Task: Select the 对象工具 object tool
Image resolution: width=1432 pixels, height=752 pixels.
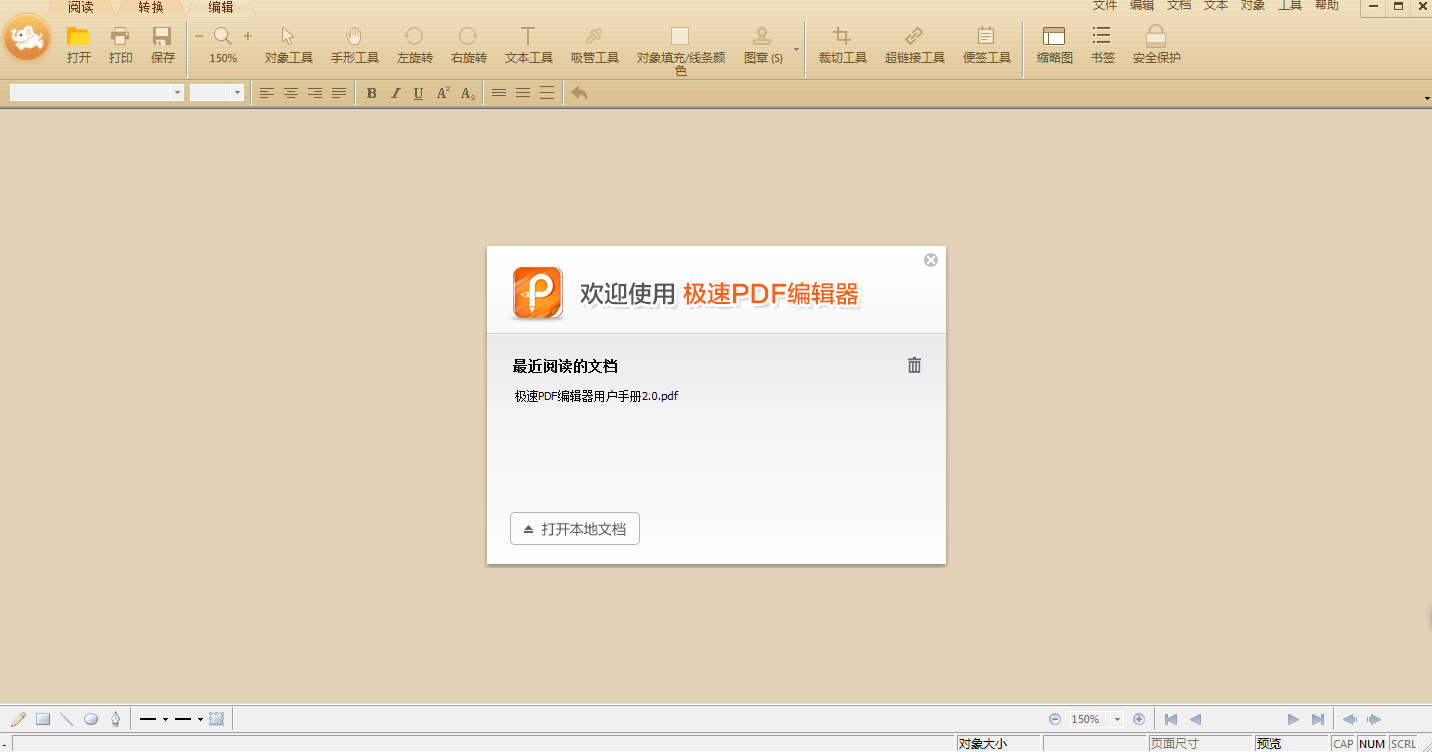Action: [x=289, y=46]
